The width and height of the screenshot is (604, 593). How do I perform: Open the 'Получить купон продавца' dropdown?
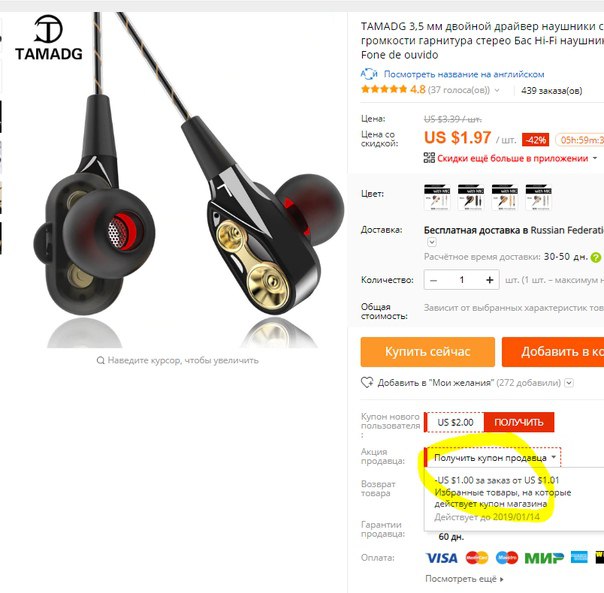493,457
